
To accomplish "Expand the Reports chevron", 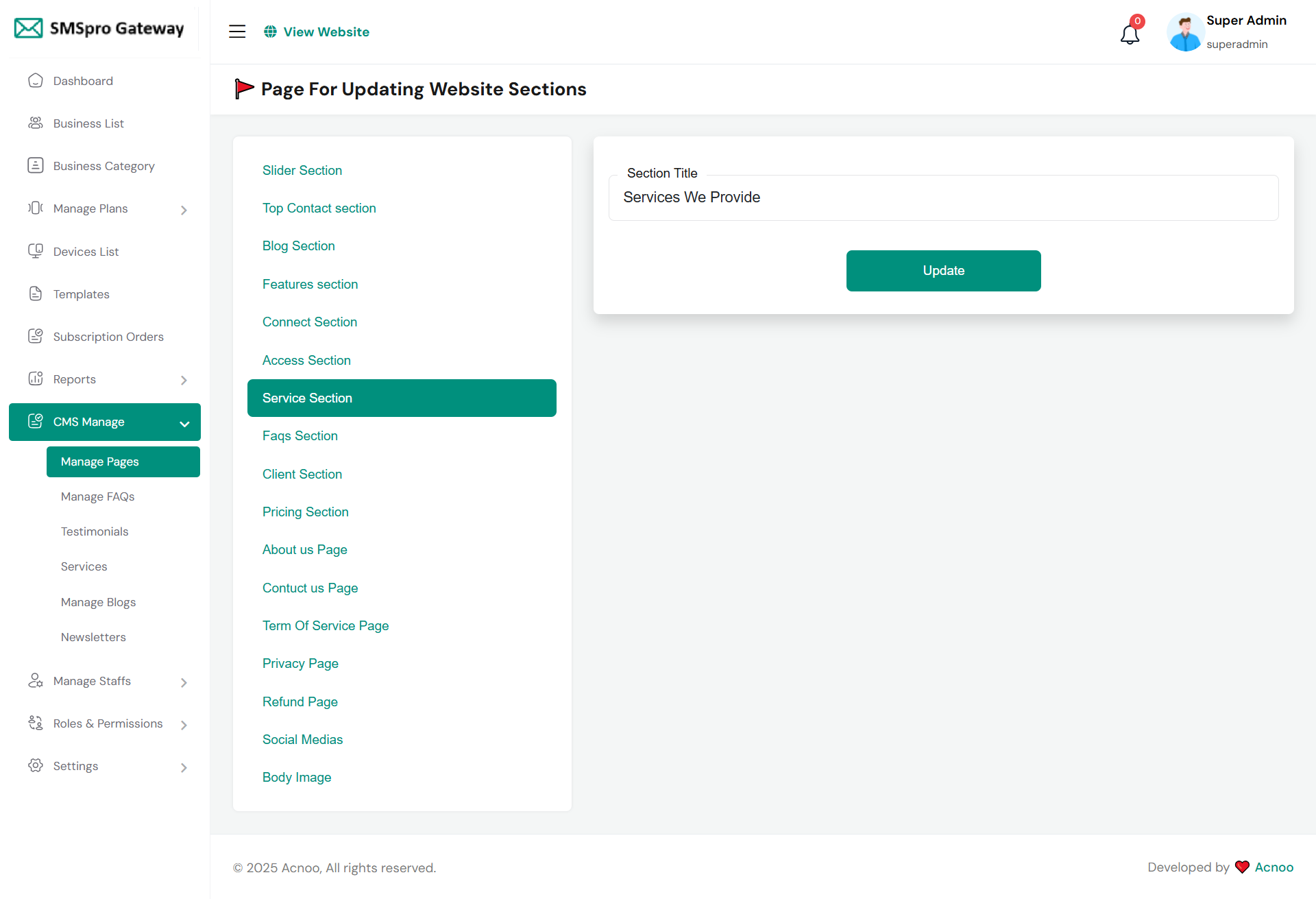I will (x=184, y=380).
